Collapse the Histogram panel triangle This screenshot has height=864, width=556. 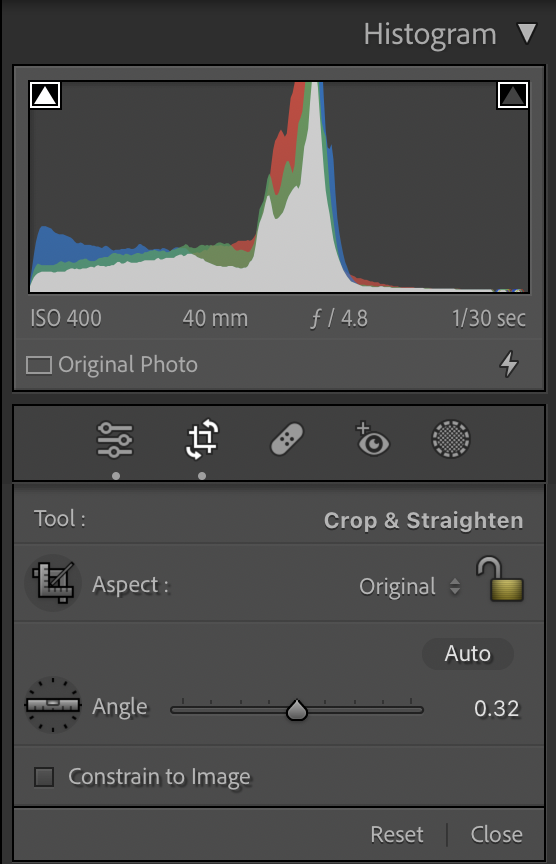click(x=527, y=34)
